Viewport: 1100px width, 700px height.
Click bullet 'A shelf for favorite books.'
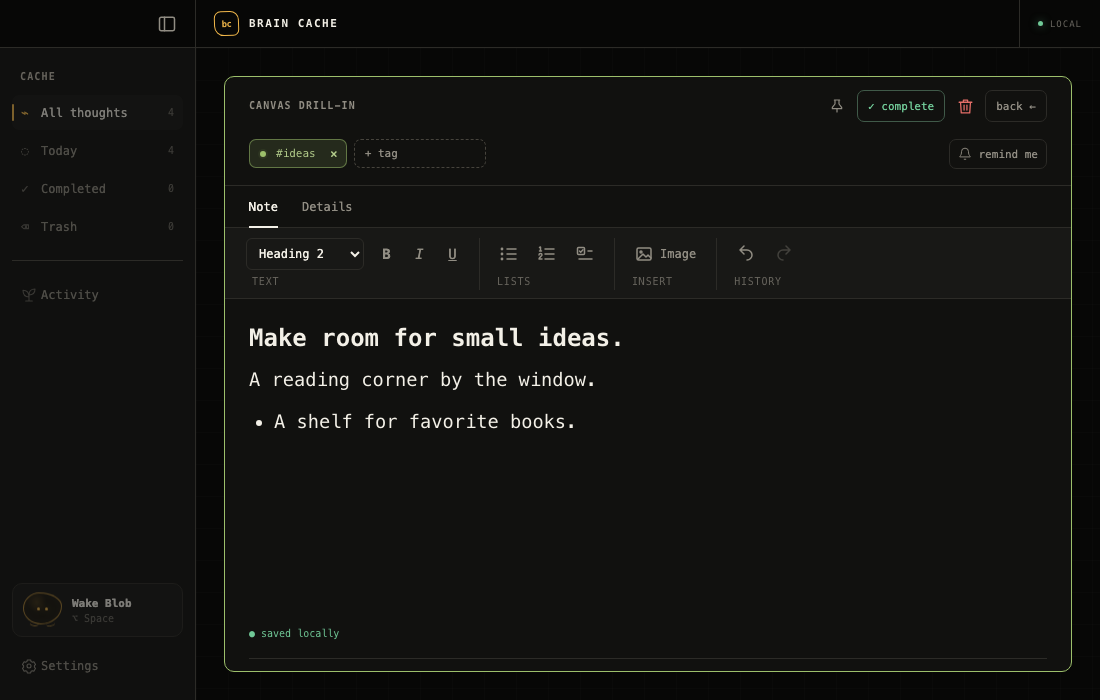[x=425, y=422]
